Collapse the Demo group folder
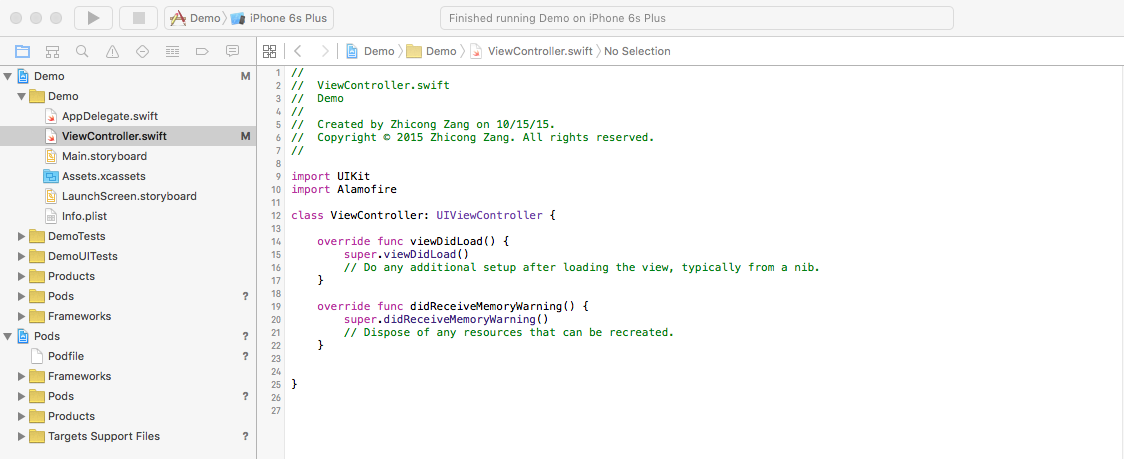 pyautogui.click(x=22, y=96)
